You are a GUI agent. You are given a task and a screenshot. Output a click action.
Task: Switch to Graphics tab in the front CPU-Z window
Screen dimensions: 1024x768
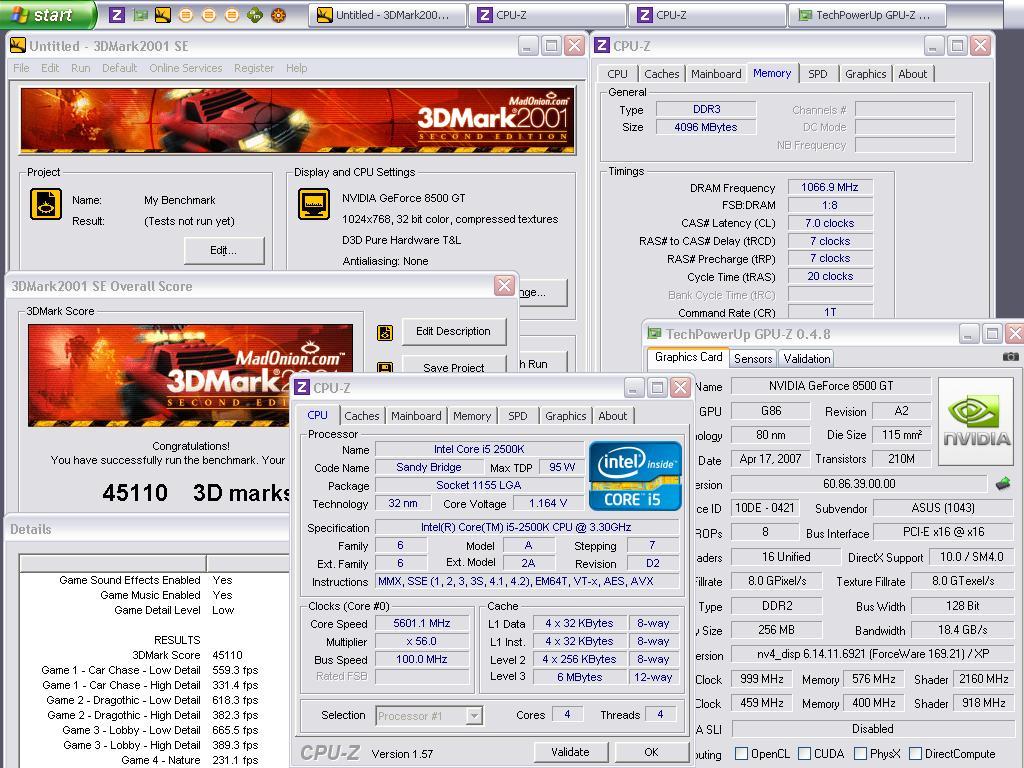tap(566, 416)
